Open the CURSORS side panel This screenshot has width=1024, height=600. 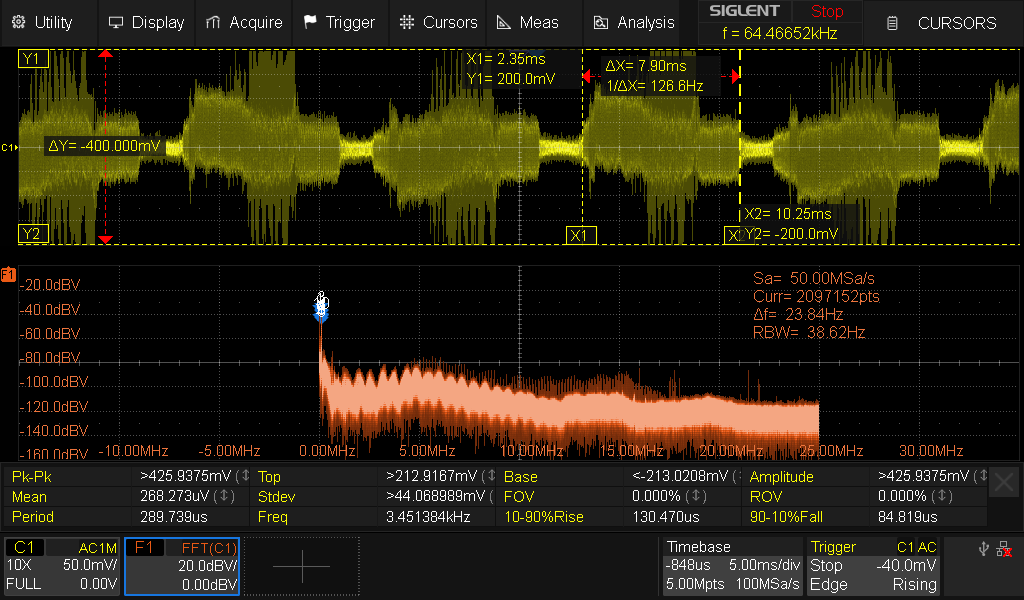tap(943, 23)
